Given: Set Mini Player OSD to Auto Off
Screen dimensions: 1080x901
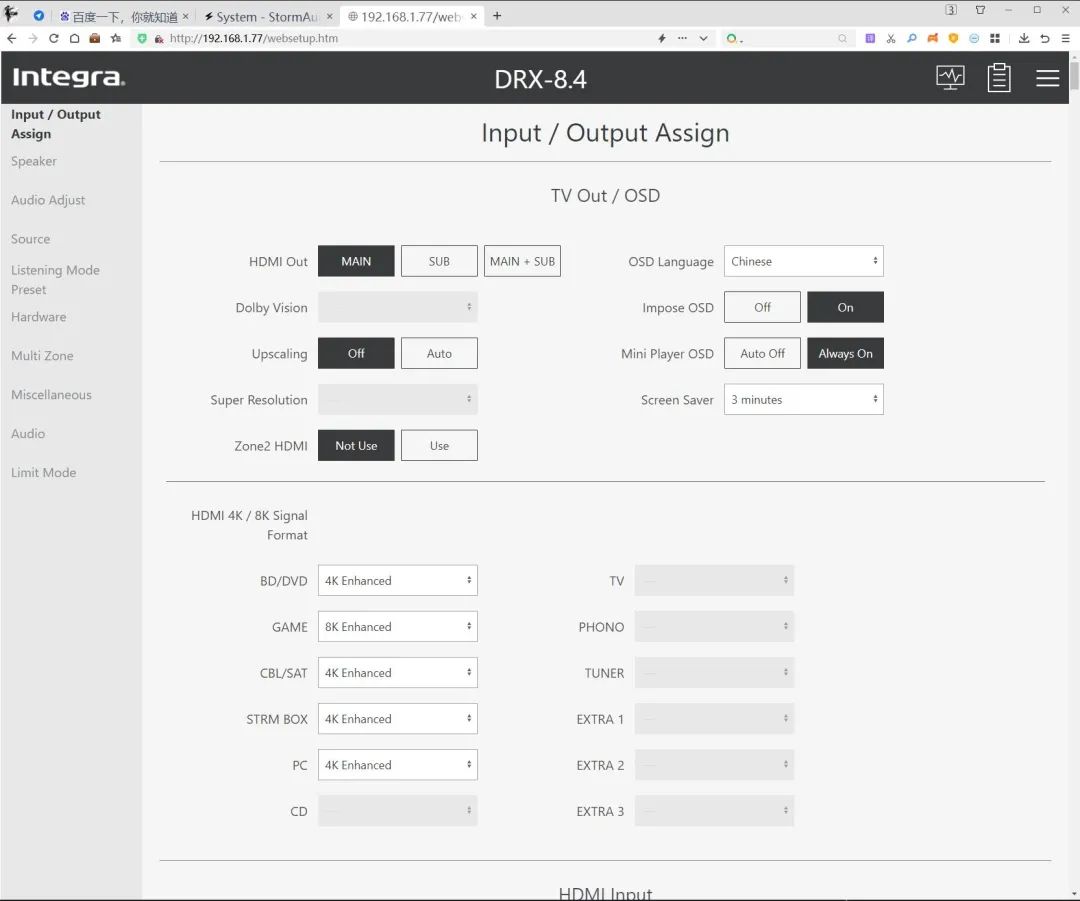Looking at the screenshot, I should point(762,353).
